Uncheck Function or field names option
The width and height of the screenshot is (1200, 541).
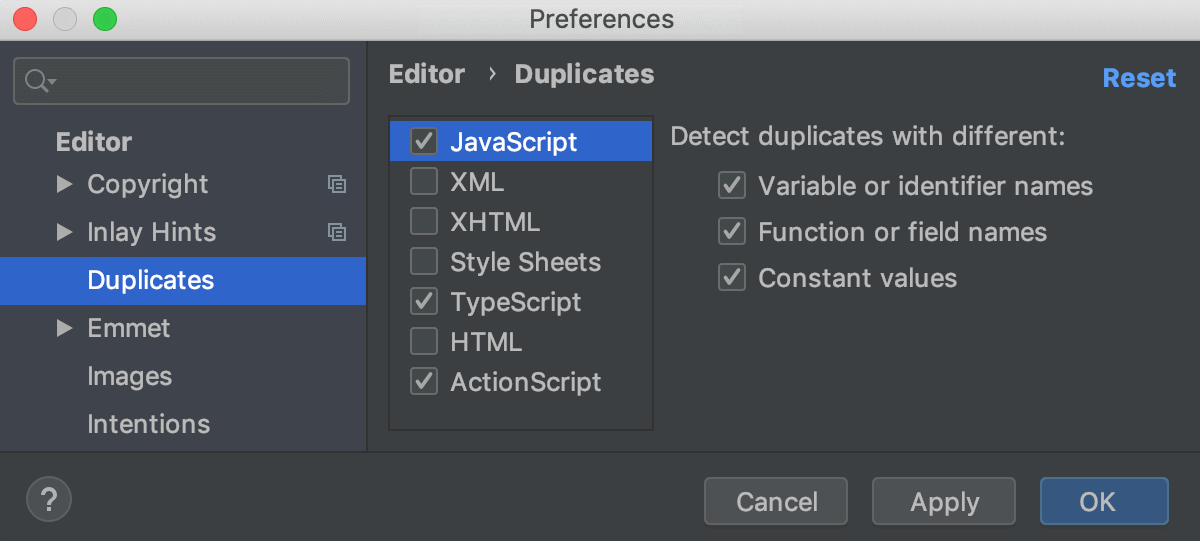coord(732,232)
